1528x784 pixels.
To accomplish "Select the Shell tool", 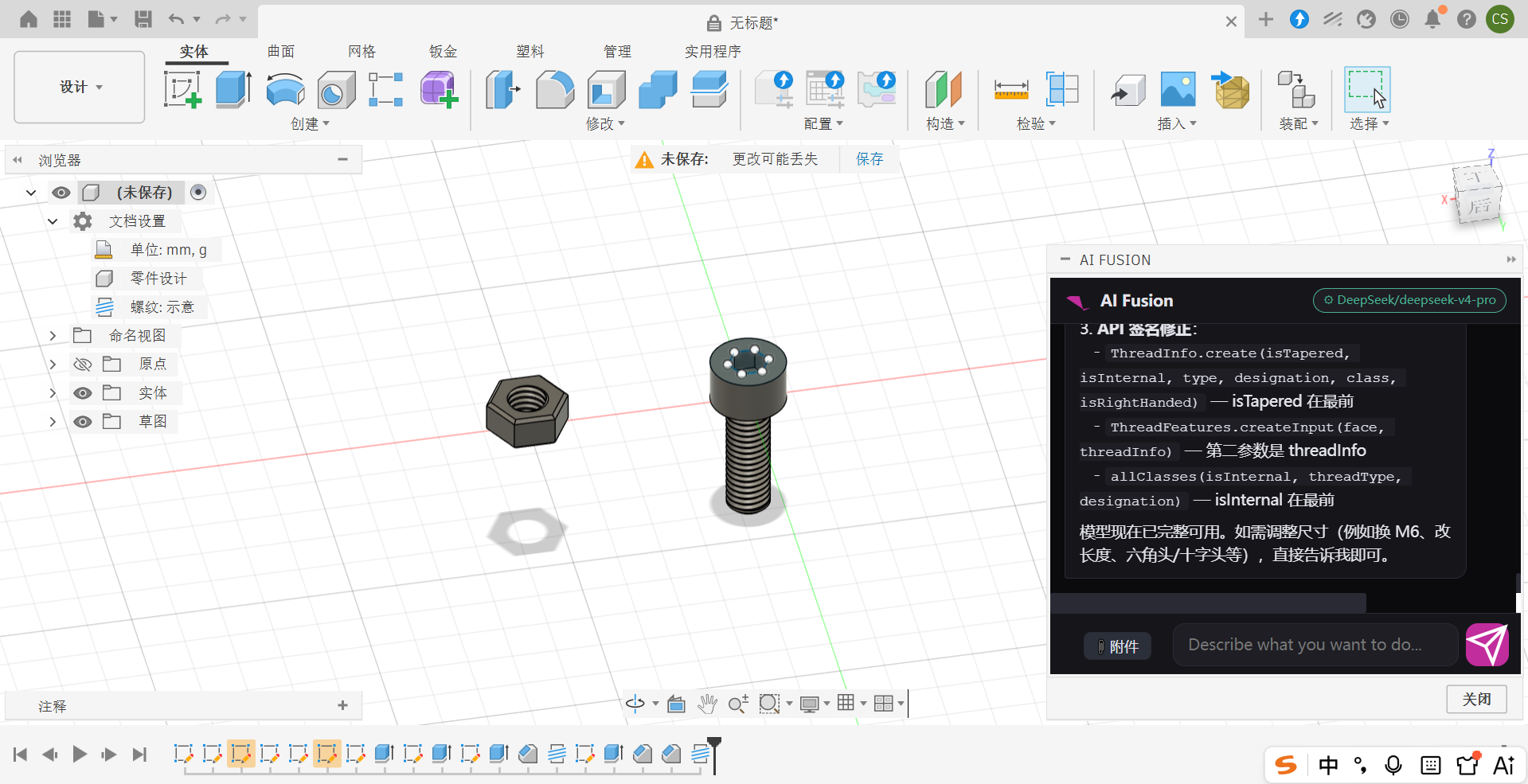I will coord(607,89).
